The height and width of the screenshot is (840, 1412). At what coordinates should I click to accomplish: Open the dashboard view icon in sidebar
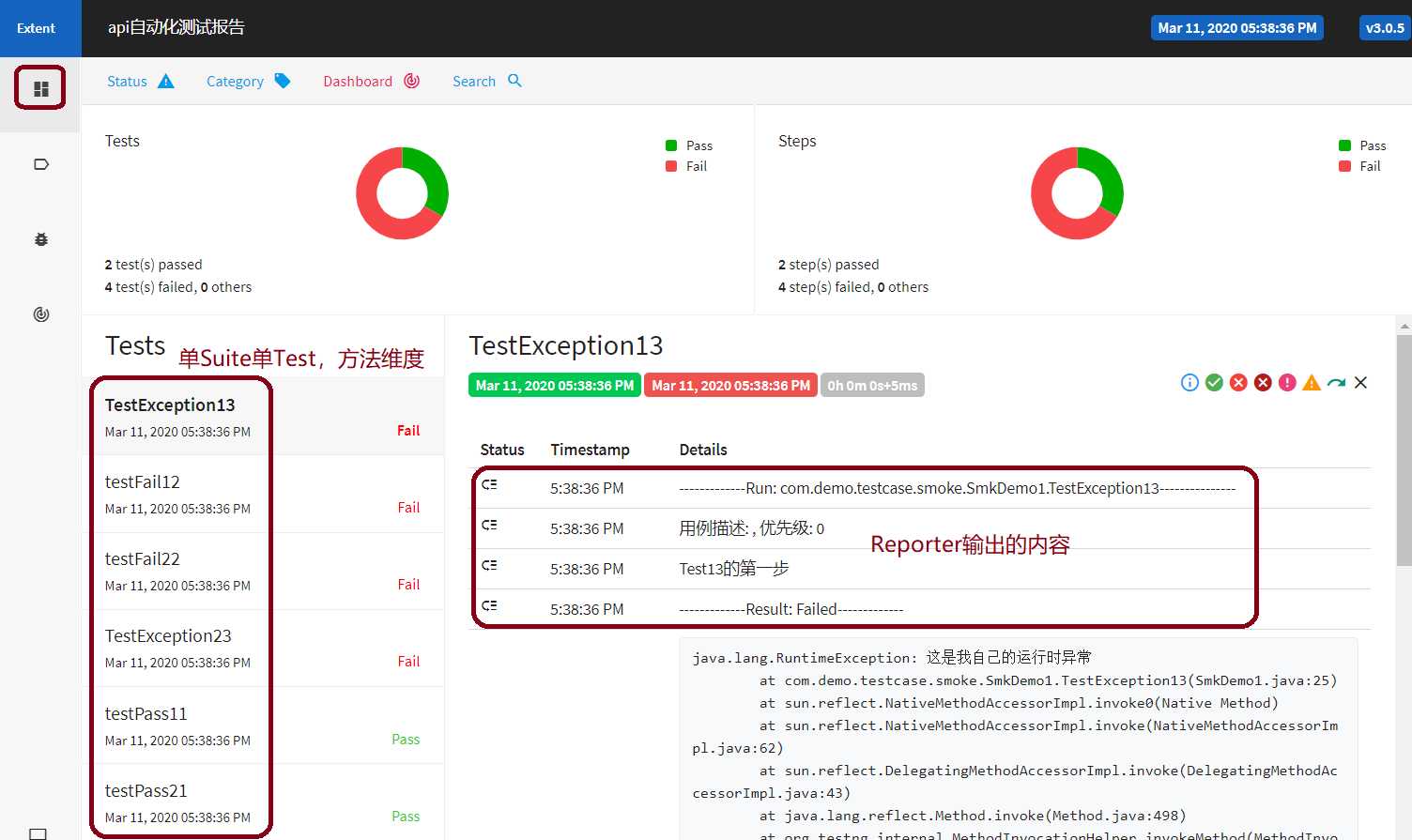[x=40, y=314]
